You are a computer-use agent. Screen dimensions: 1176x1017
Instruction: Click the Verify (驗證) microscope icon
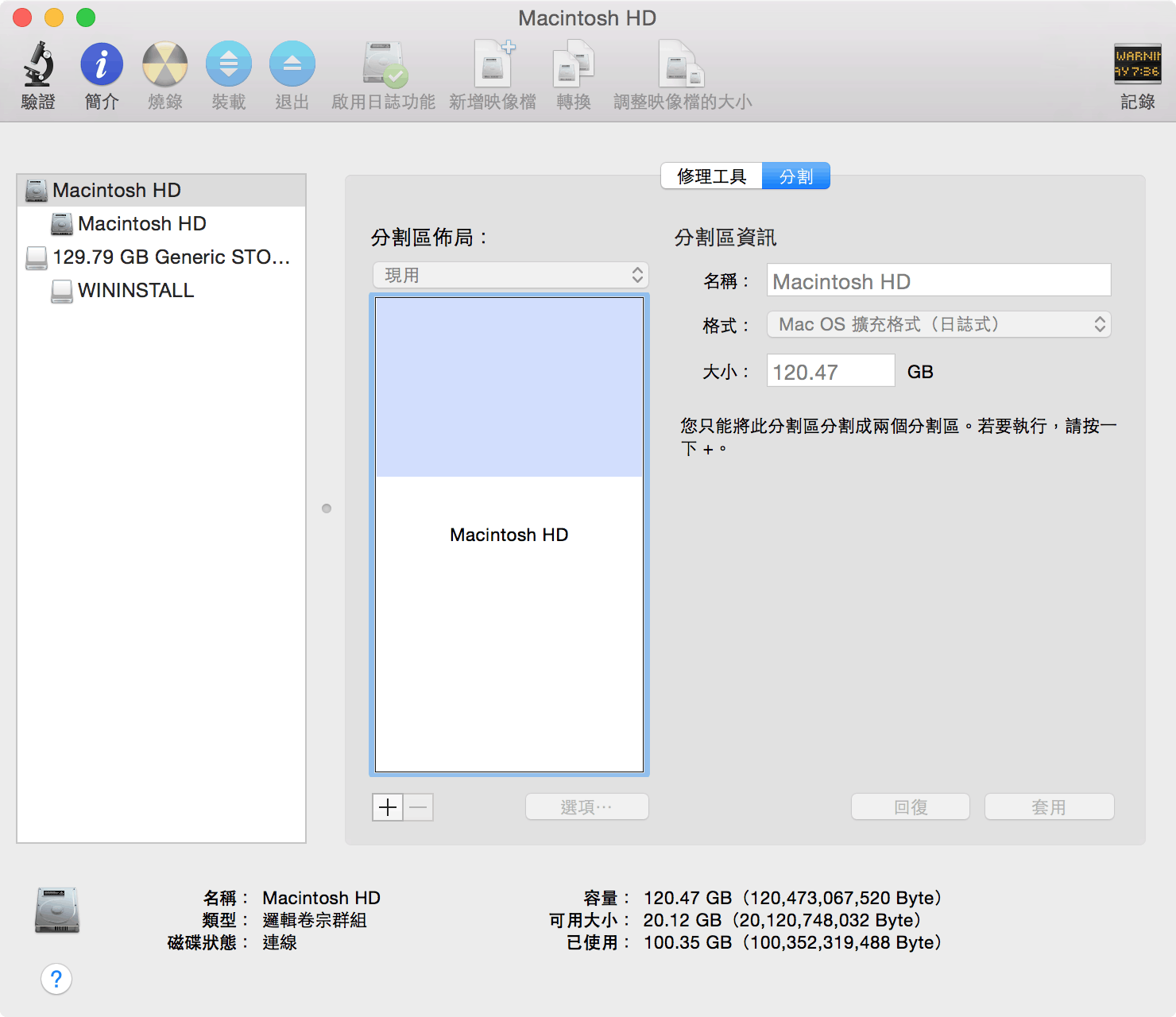[38, 64]
